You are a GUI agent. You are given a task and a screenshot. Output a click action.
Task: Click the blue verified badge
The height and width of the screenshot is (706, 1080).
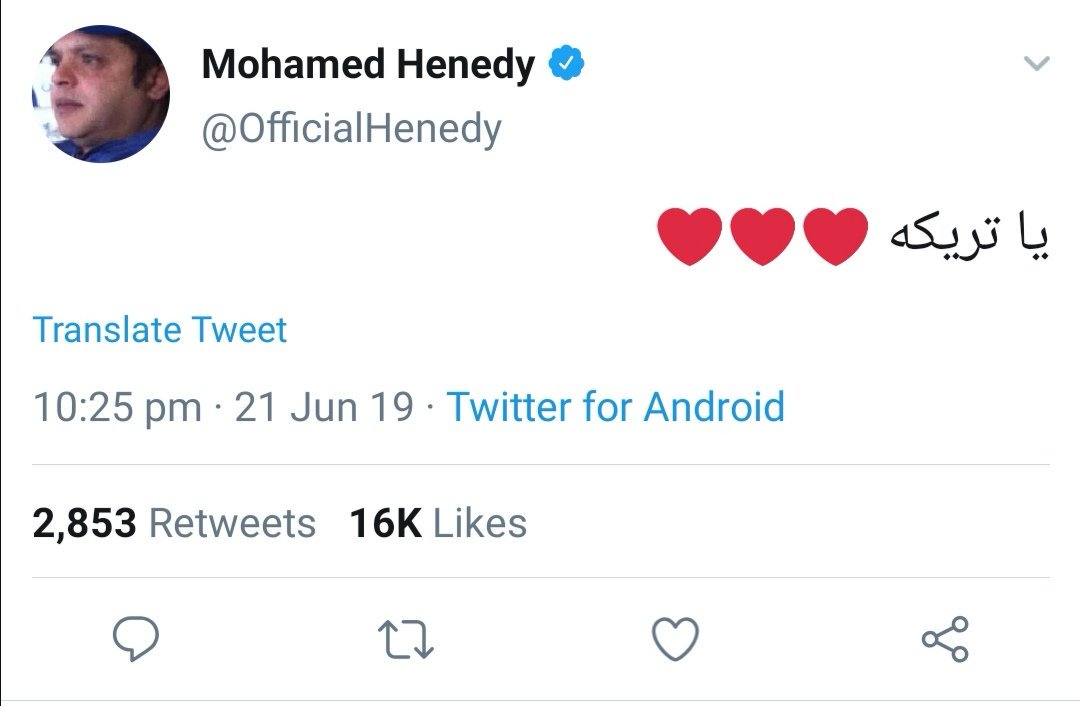point(569,66)
